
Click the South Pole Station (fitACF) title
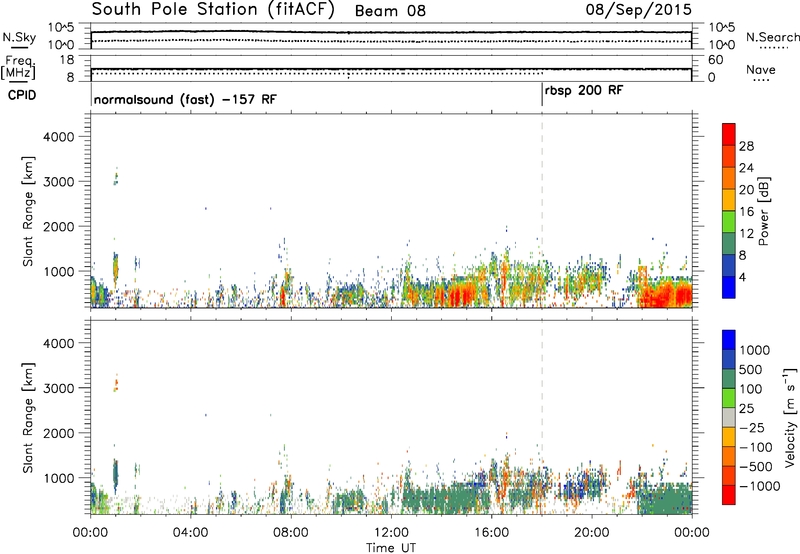(213, 9)
